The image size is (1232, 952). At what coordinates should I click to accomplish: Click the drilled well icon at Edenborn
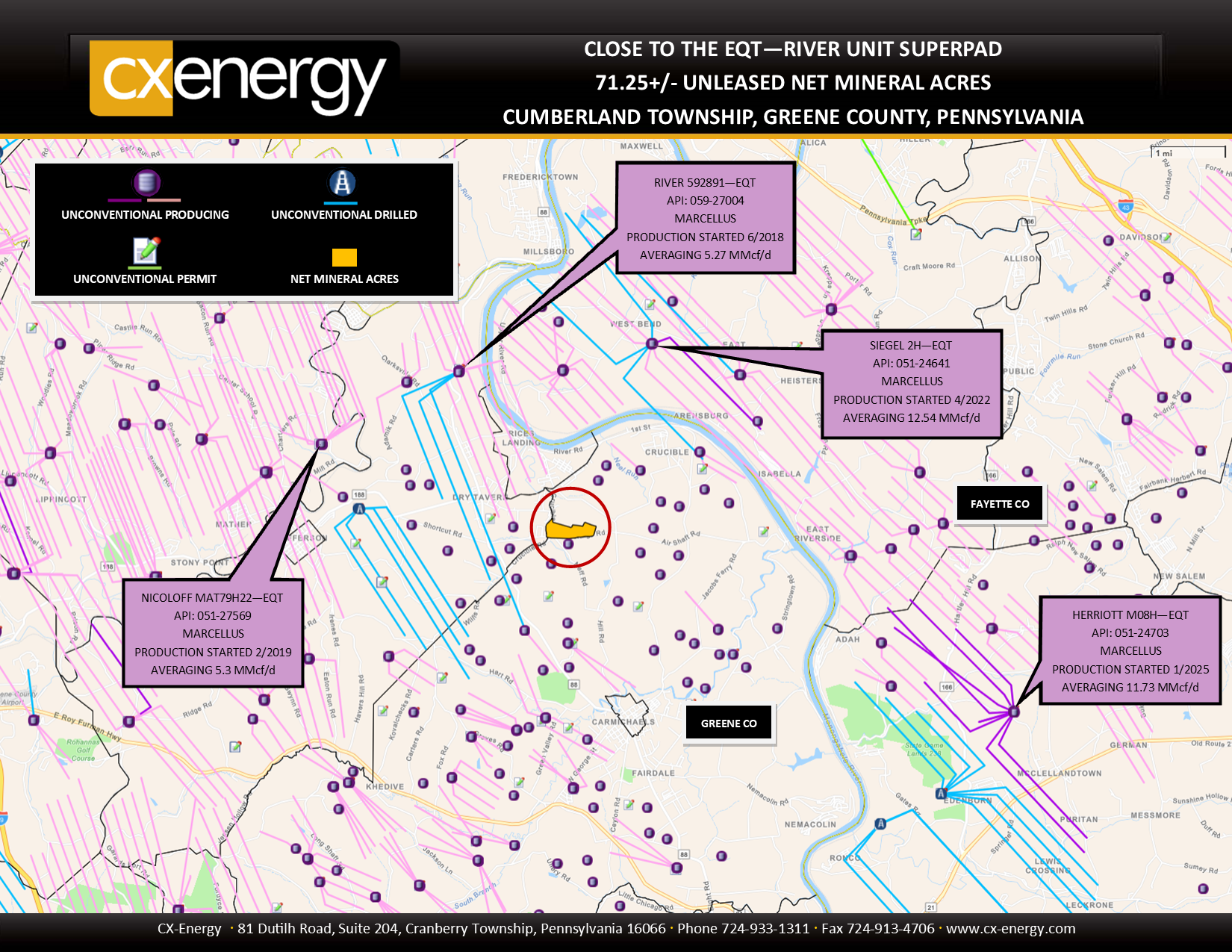[942, 793]
